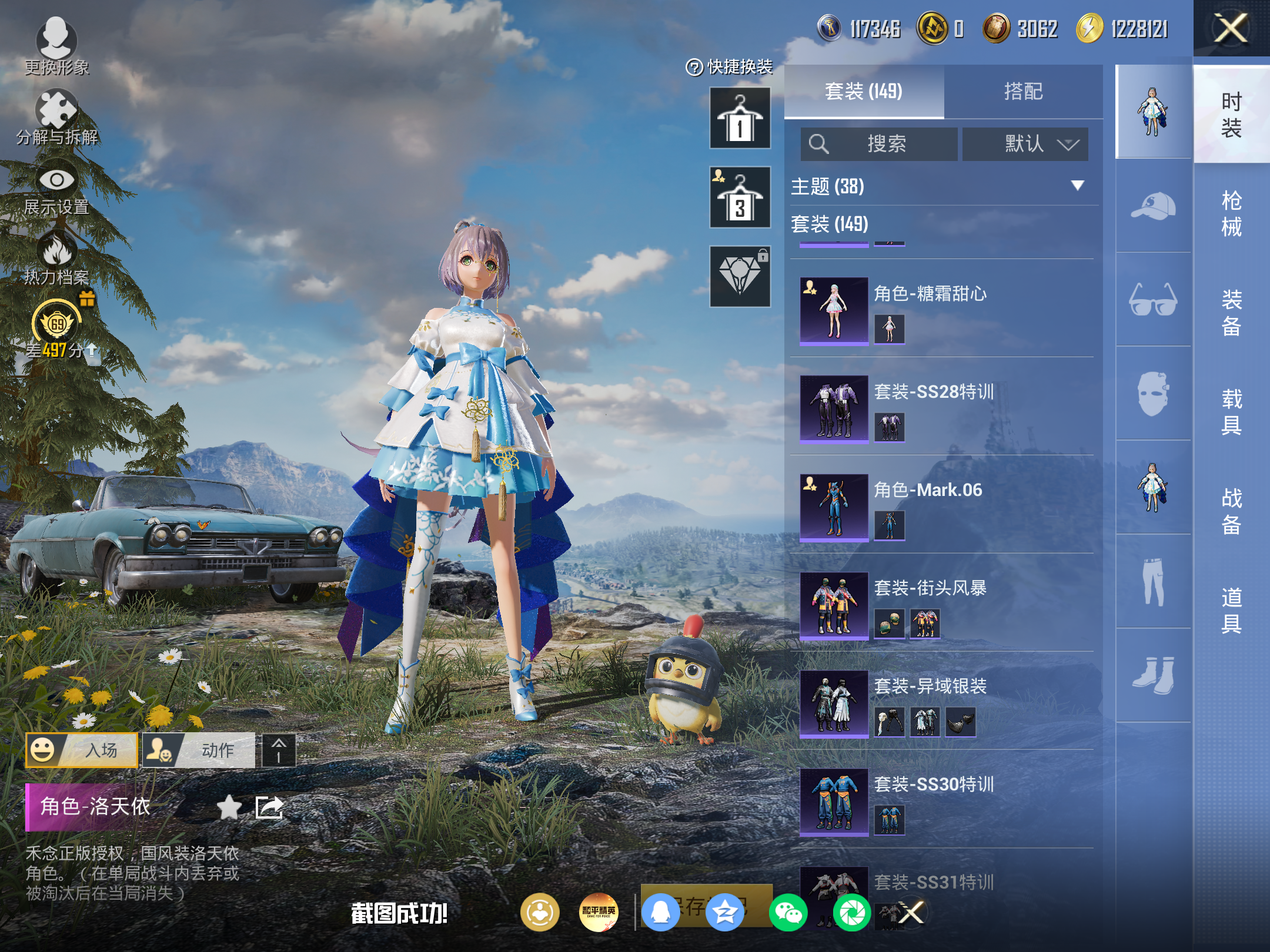Switch to the 道具 side tab
Image resolution: width=1270 pixels, height=952 pixels.
(x=1231, y=611)
